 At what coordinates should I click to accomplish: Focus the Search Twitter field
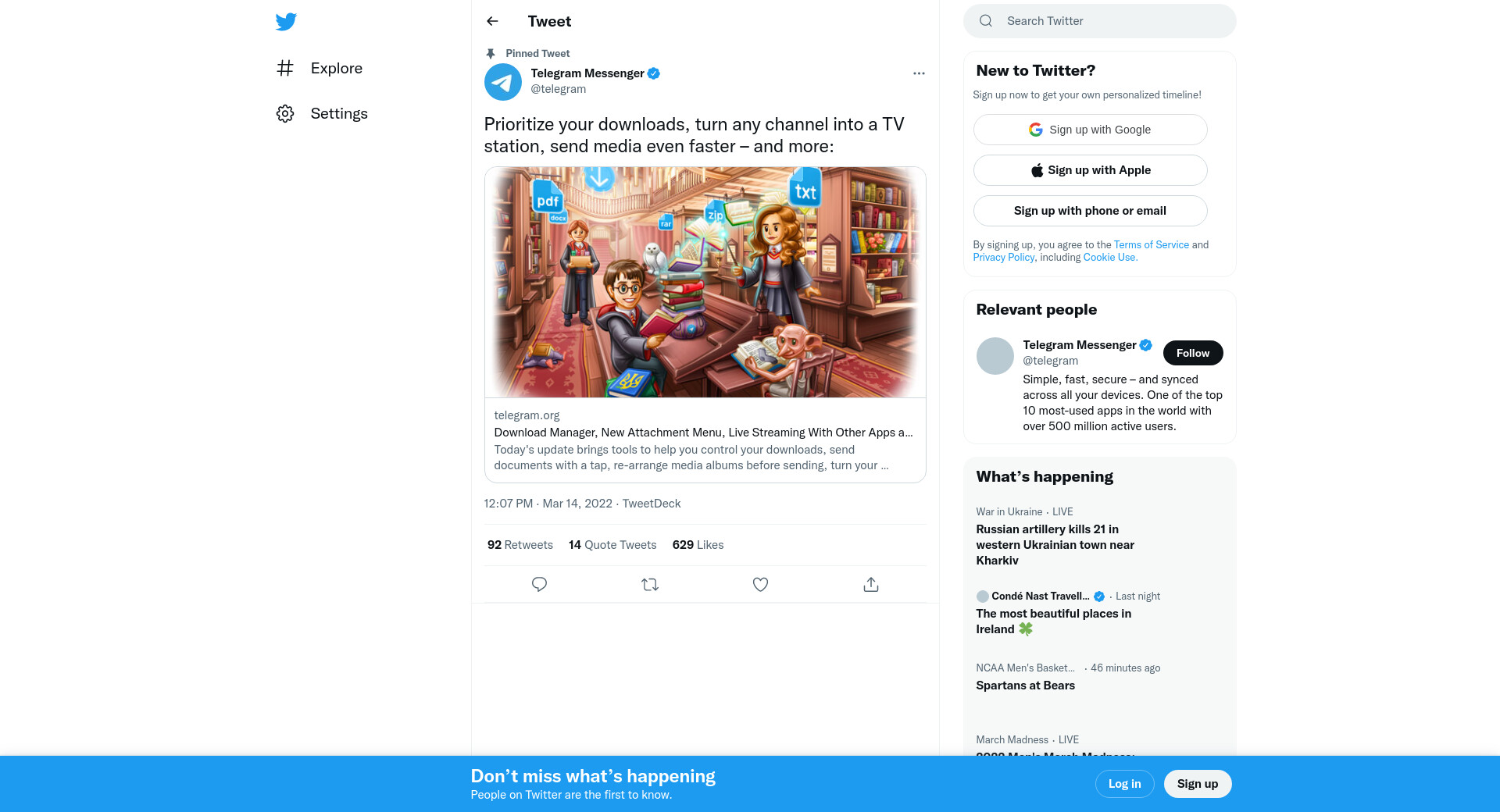coord(1109,21)
